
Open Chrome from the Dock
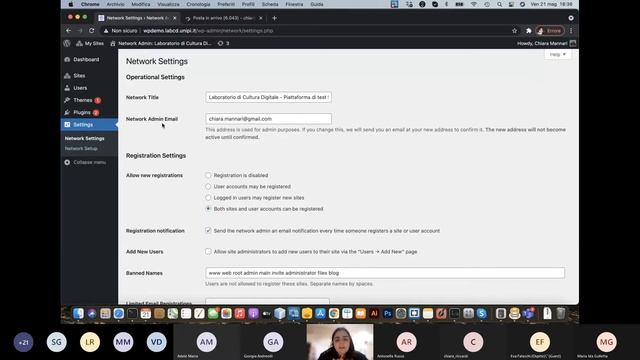pyautogui.click(x=334, y=313)
